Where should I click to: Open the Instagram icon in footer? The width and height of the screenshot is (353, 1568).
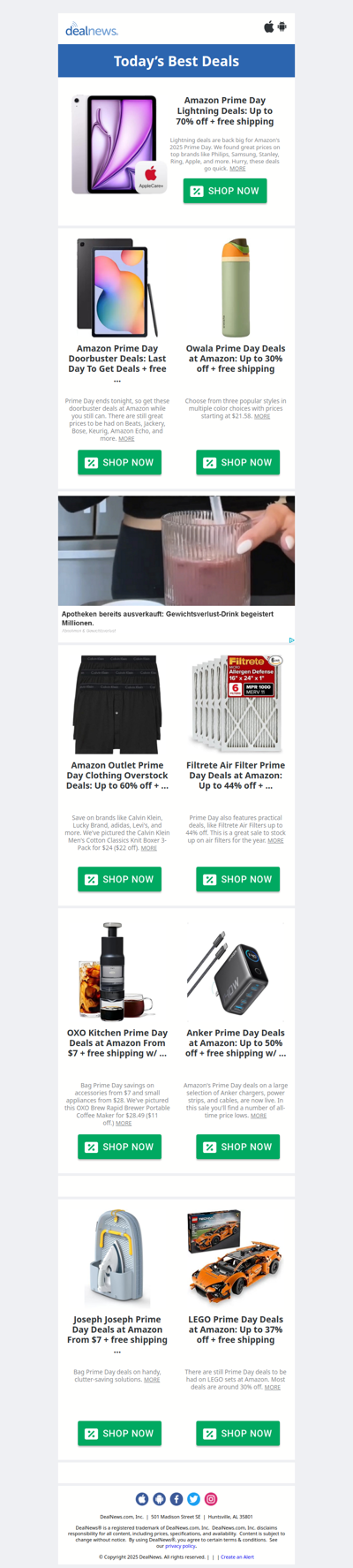pyautogui.click(x=211, y=1498)
